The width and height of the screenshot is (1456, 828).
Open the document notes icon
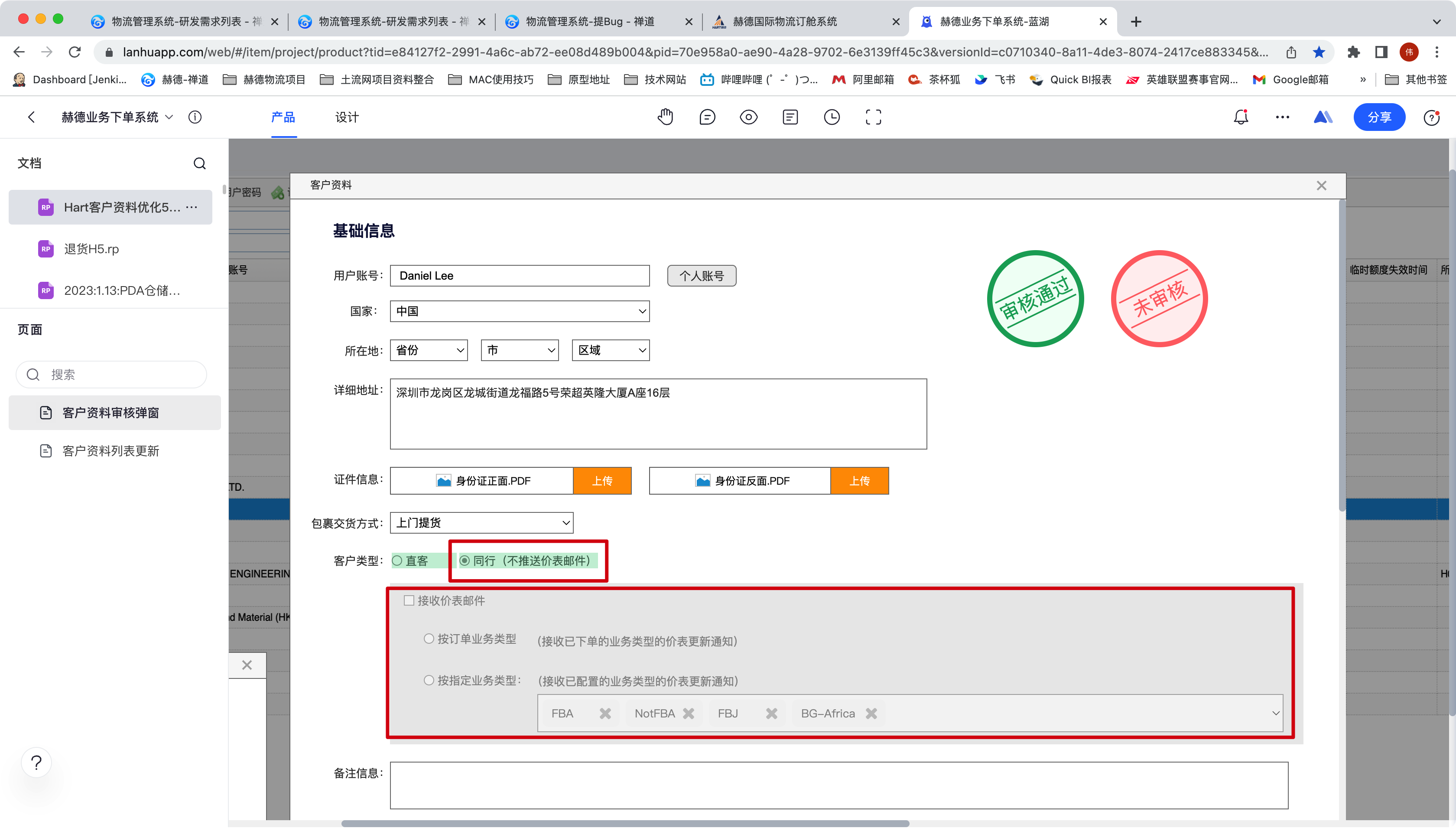[x=790, y=117]
